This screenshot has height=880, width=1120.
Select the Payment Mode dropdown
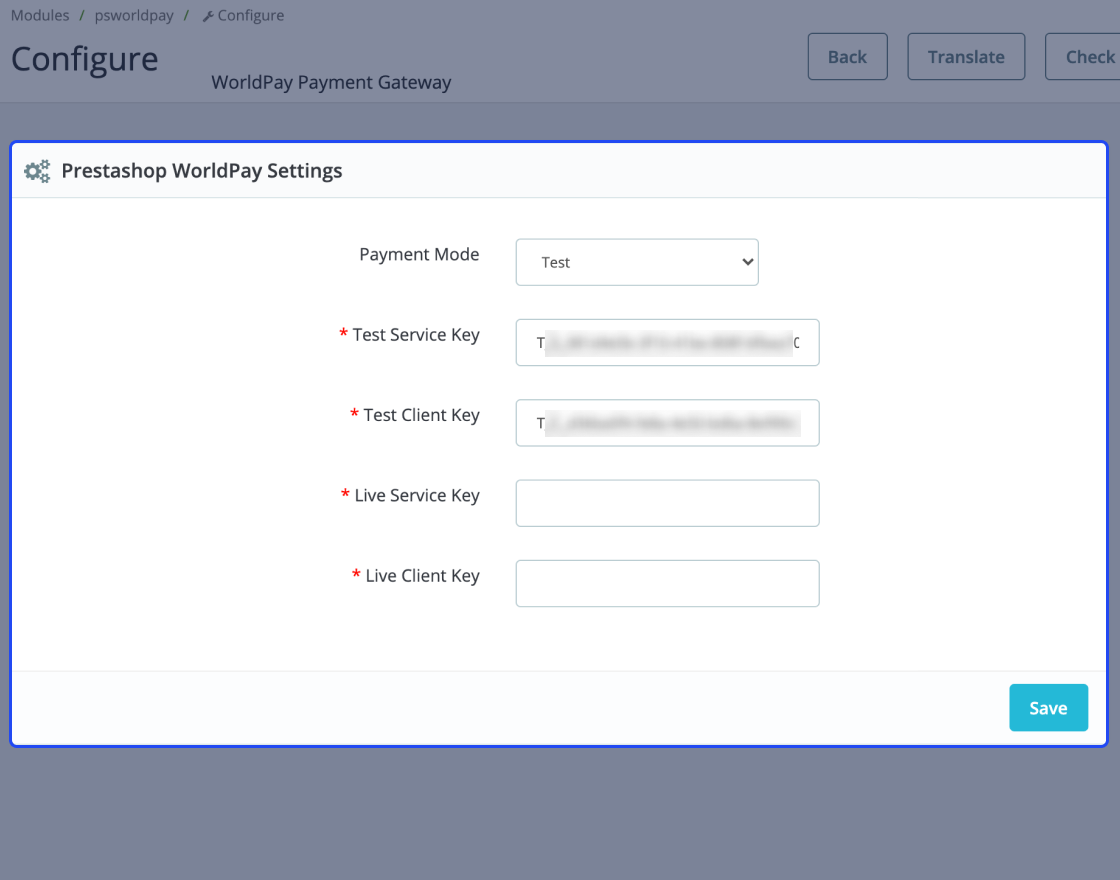coord(637,261)
